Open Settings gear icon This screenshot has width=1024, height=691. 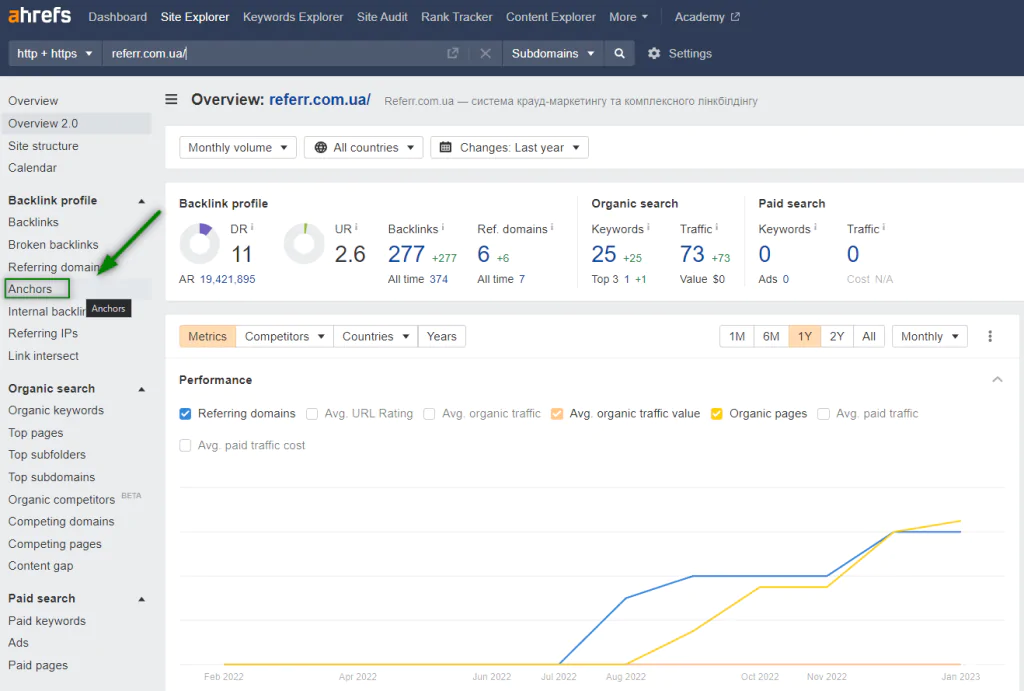click(654, 54)
